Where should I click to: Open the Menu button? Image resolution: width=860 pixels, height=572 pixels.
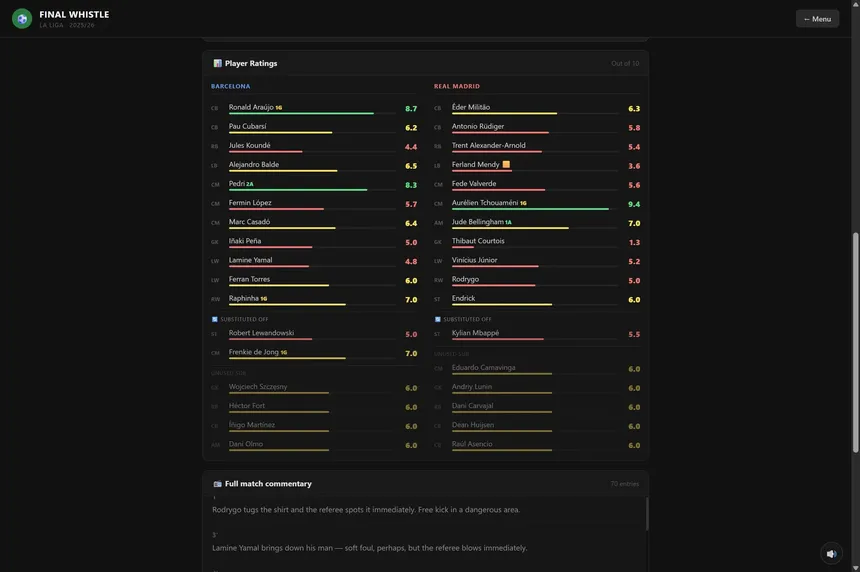(x=817, y=19)
